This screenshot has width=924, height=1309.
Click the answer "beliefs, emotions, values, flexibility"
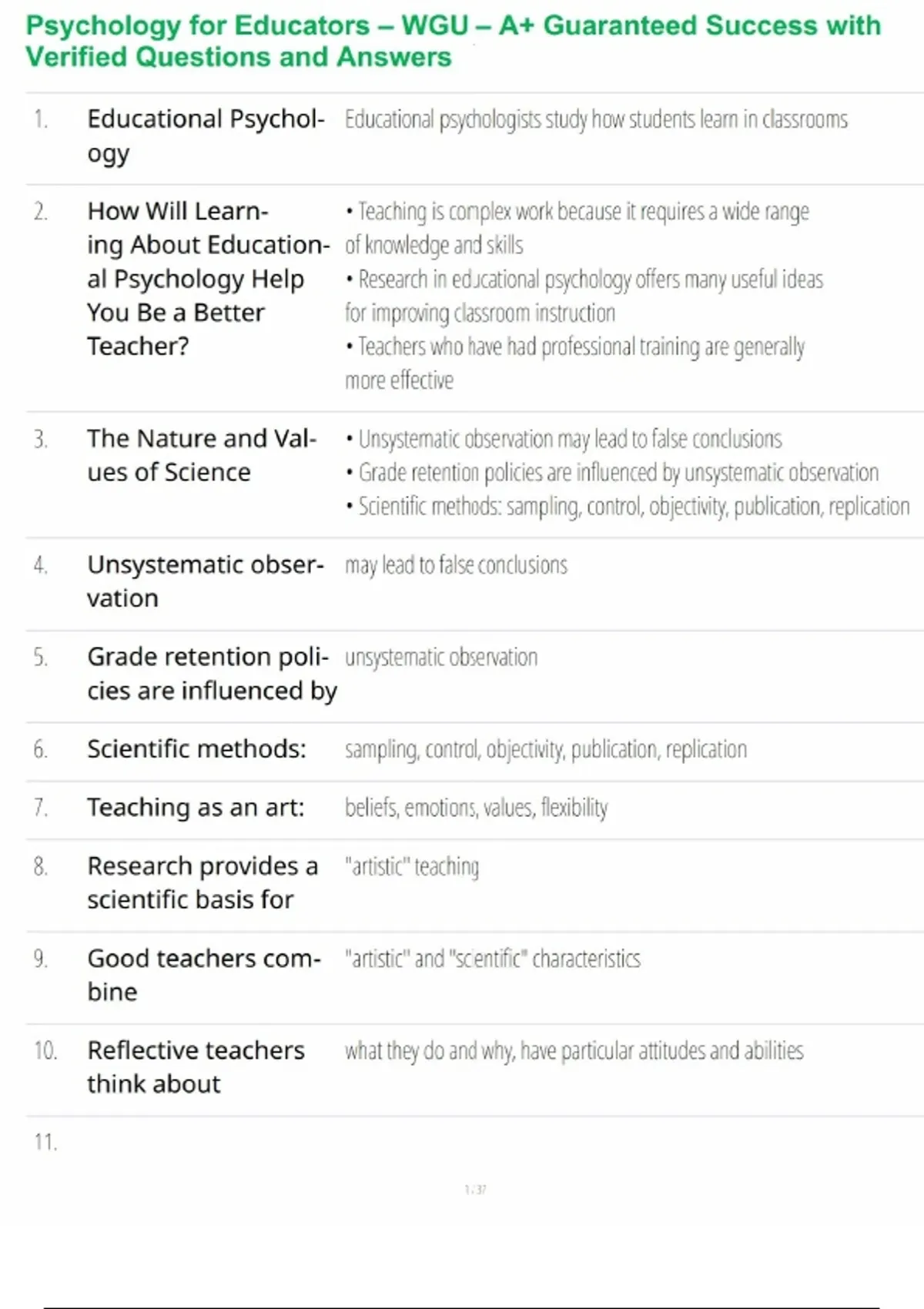(x=476, y=808)
